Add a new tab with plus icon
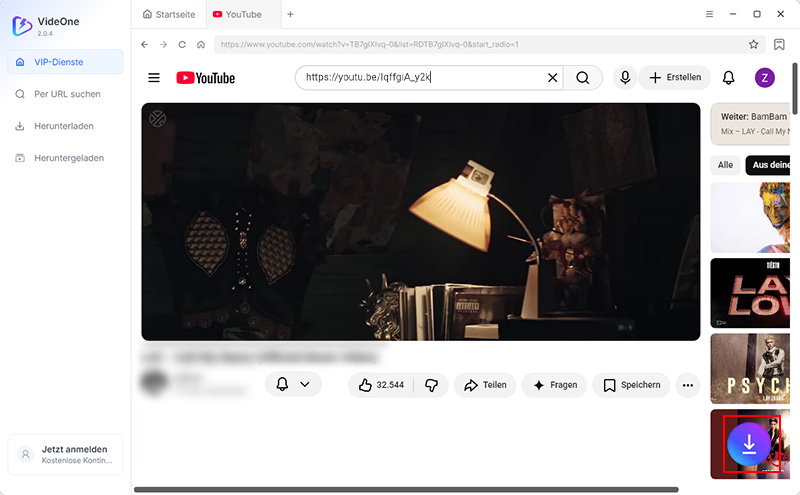800x495 pixels. click(290, 14)
